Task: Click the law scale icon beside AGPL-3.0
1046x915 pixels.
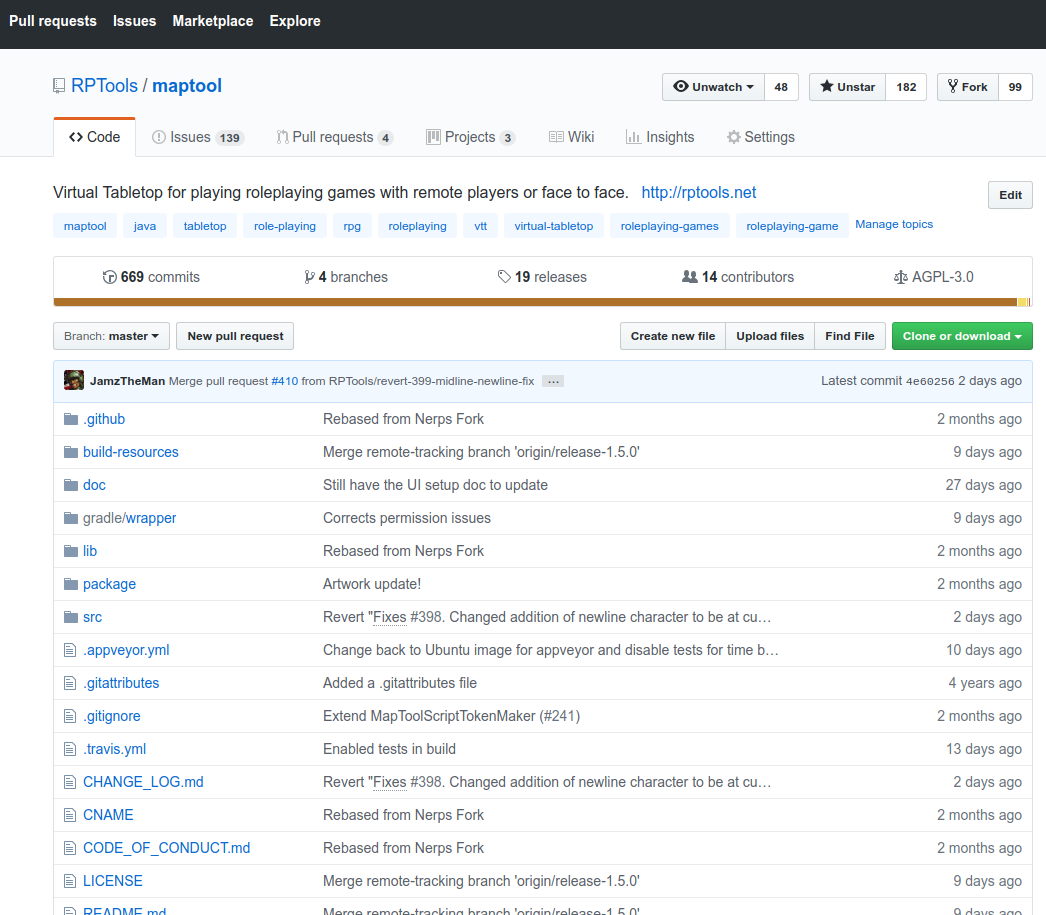Action: pos(901,277)
